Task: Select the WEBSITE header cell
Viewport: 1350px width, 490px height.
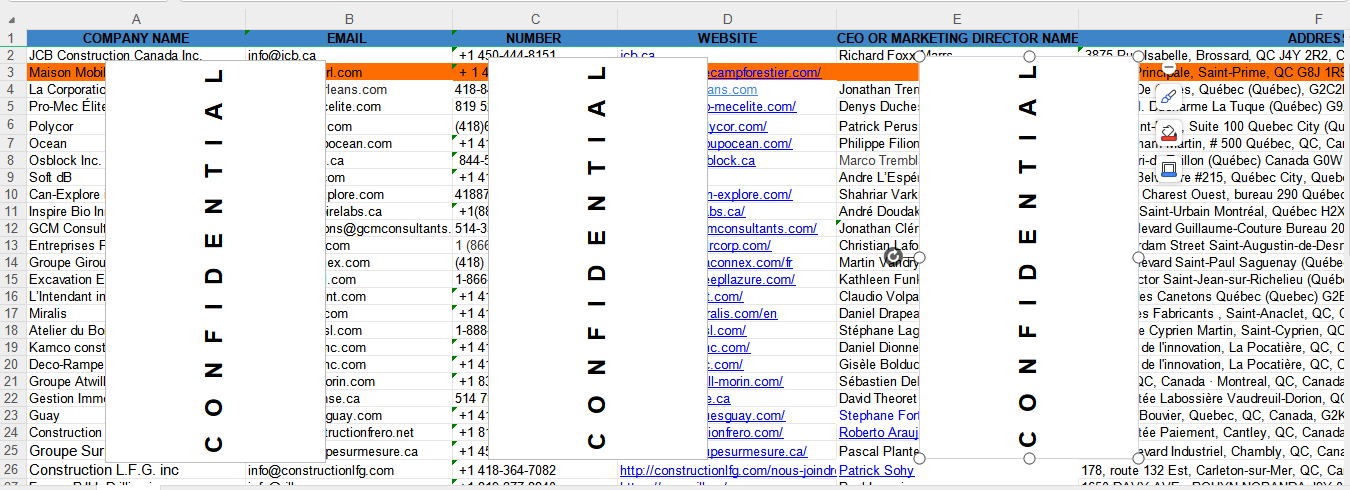Action: [726, 39]
